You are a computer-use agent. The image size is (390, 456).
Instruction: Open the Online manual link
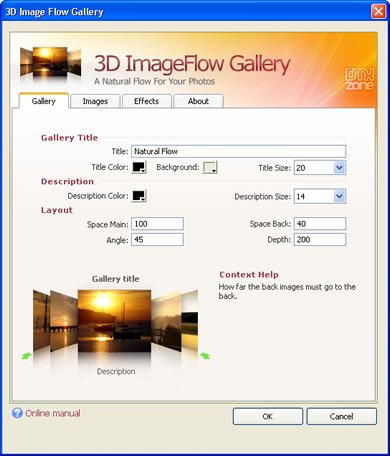coord(53,413)
